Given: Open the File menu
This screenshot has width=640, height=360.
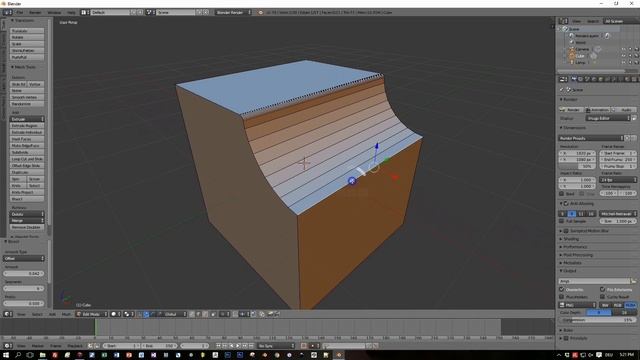Looking at the screenshot, I should [x=20, y=12].
